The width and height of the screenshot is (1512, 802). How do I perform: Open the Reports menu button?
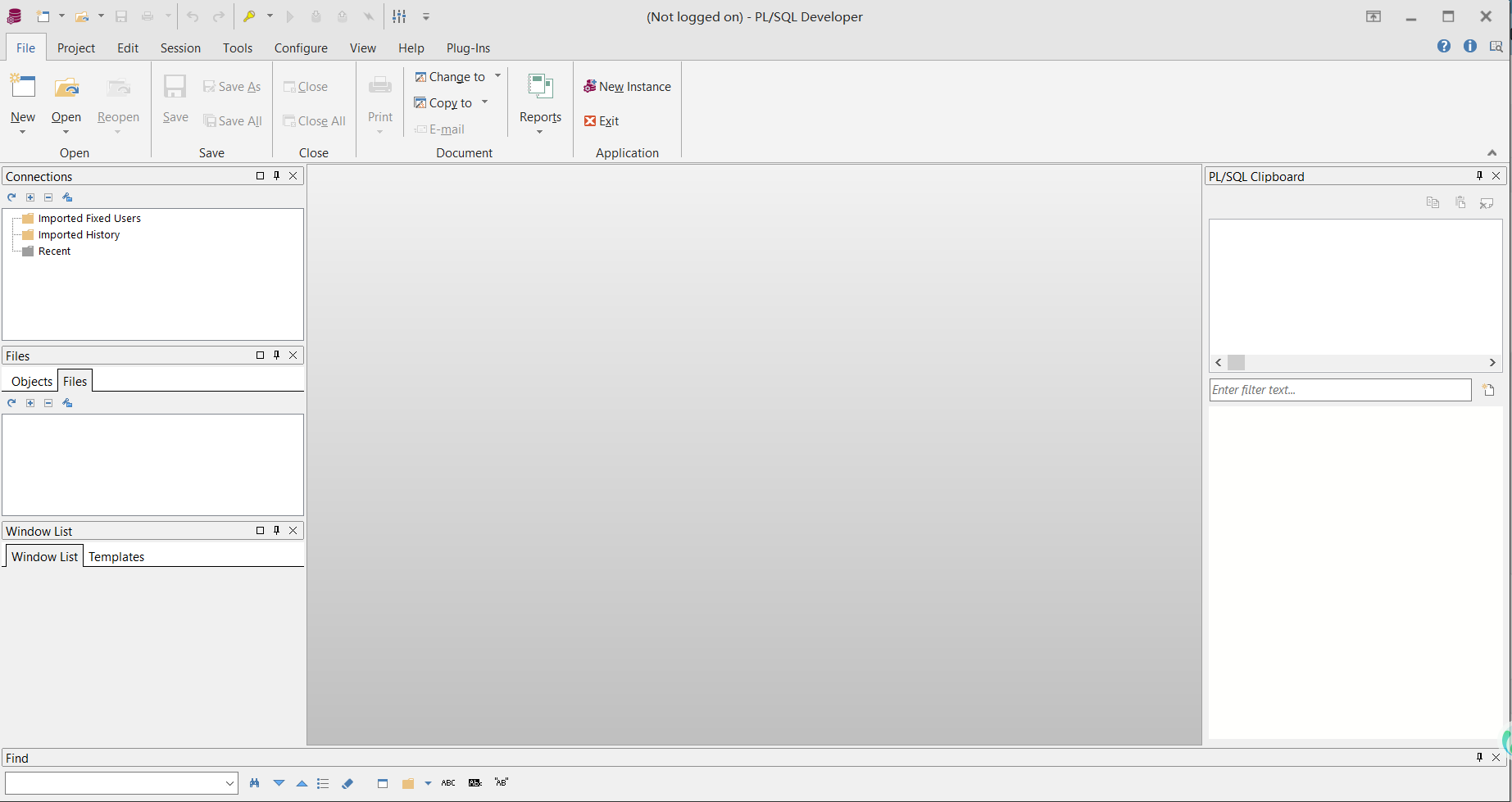[x=540, y=104]
